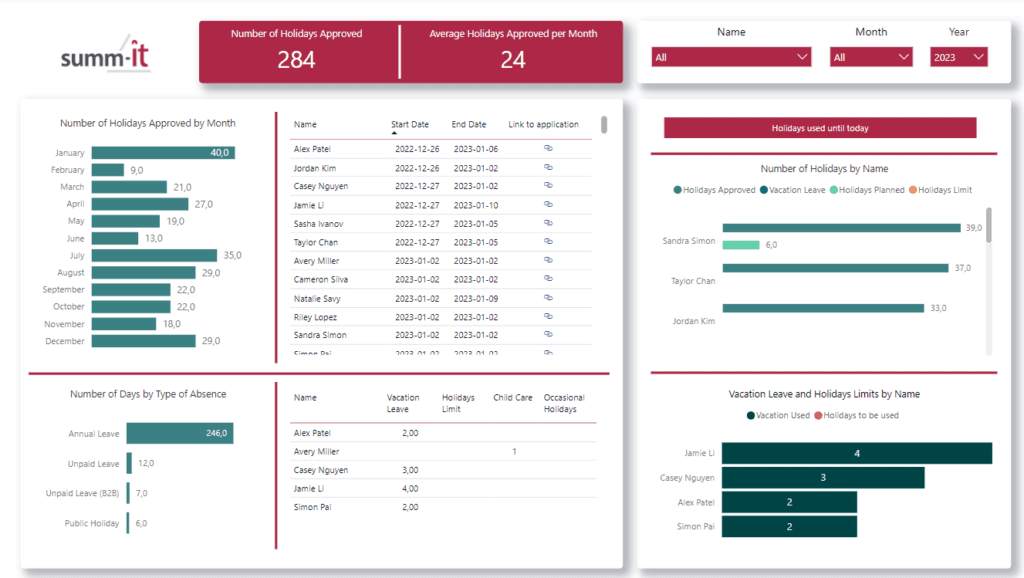Sort table by Start Date column
The height and width of the screenshot is (578, 1024).
click(409, 124)
